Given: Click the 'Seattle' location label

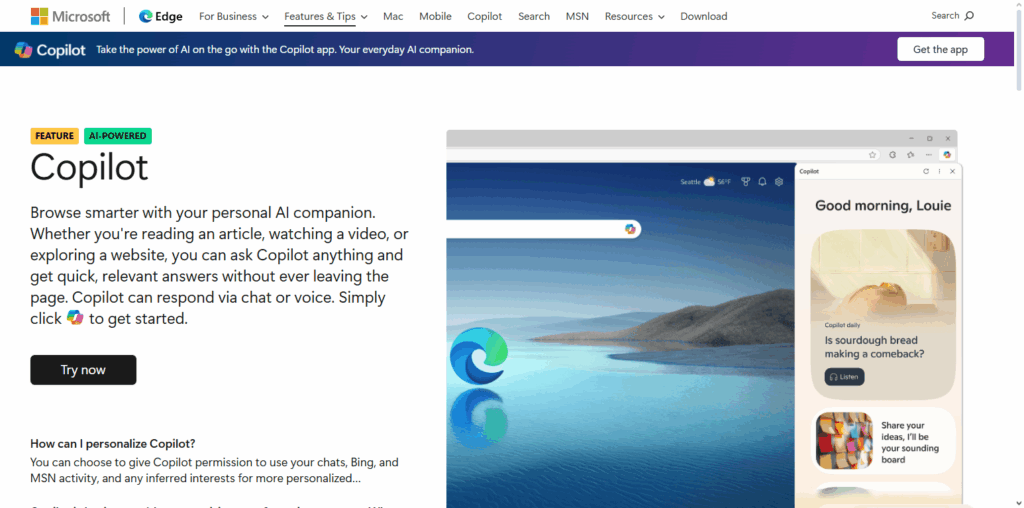Looking at the screenshot, I should click(x=690, y=182).
